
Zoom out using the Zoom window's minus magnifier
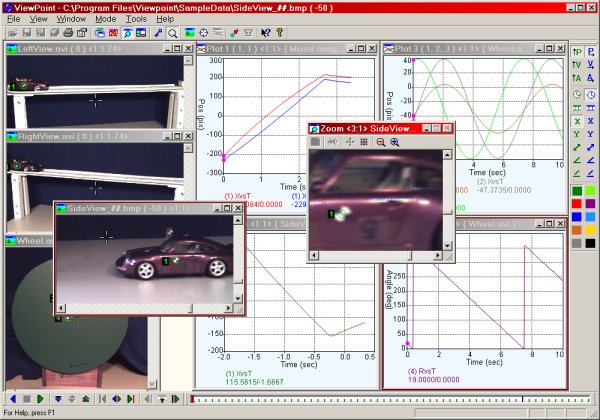pos(381,142)
